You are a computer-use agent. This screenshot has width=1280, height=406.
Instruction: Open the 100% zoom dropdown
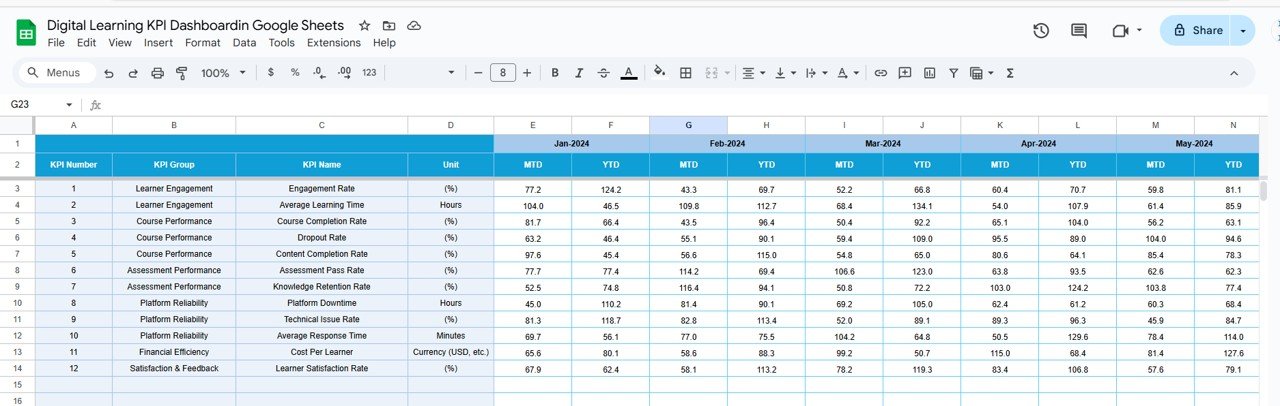click(x=222, y=73)
